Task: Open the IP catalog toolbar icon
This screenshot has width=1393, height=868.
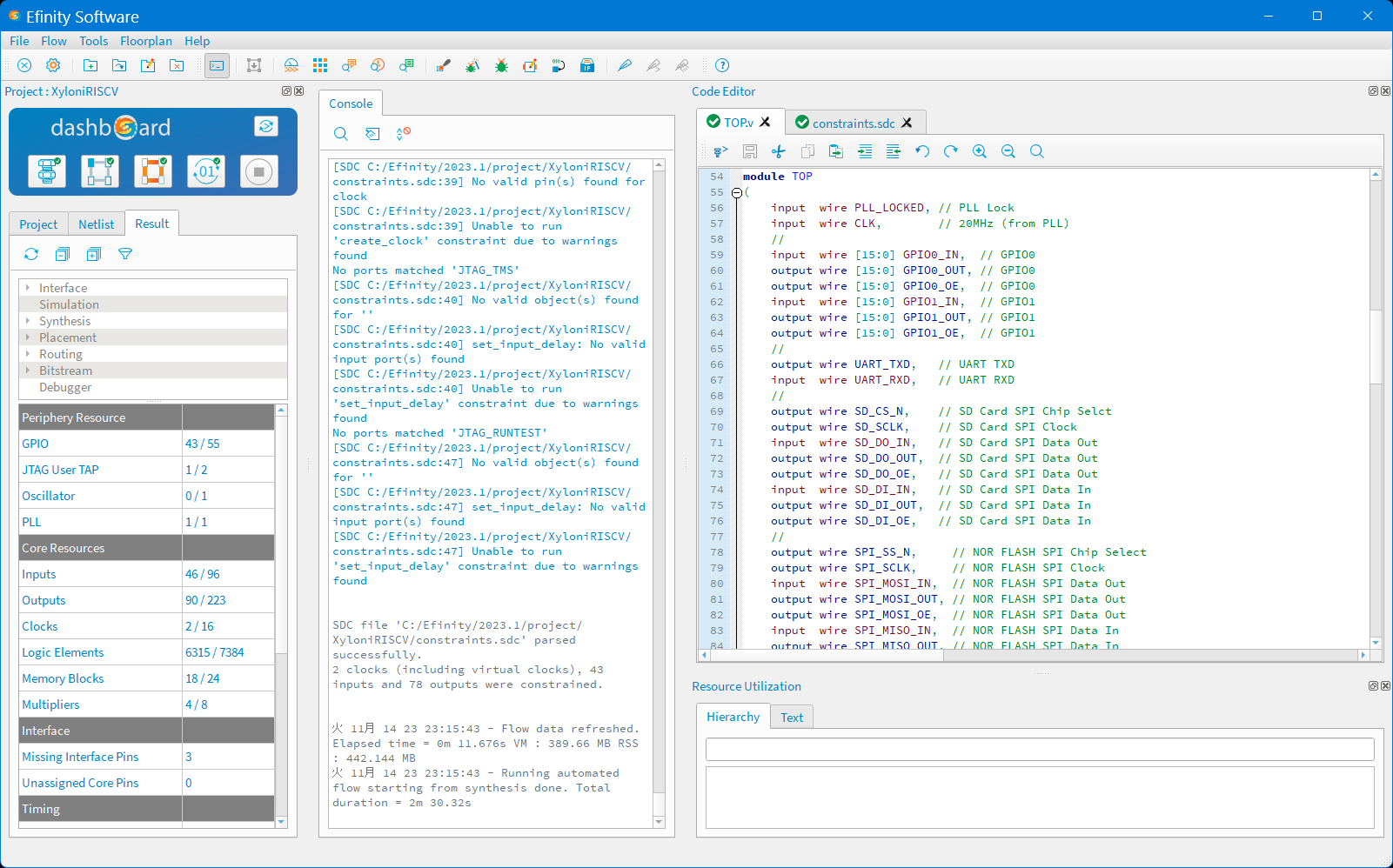Action: tap(587, 65)
